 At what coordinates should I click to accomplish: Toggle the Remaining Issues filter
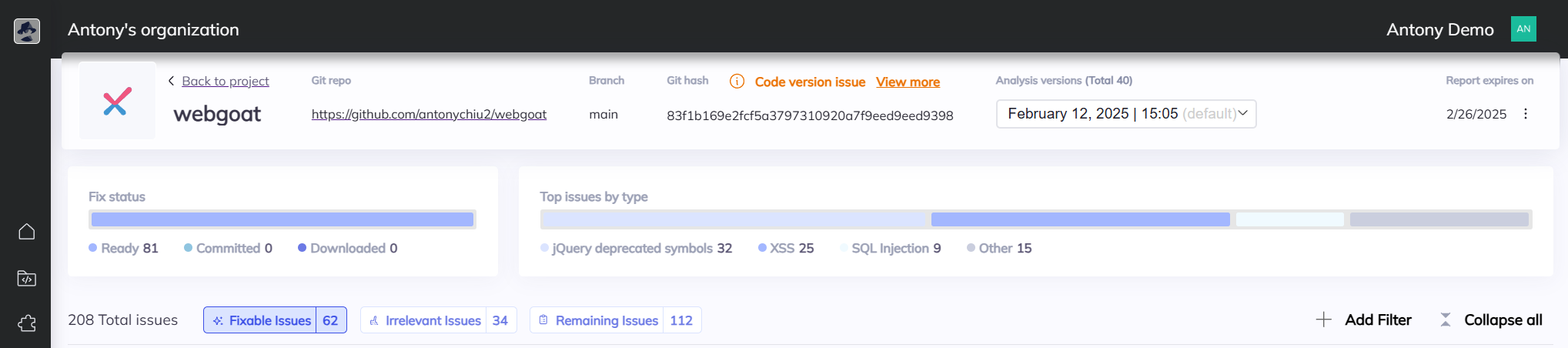tap(615, 320)
